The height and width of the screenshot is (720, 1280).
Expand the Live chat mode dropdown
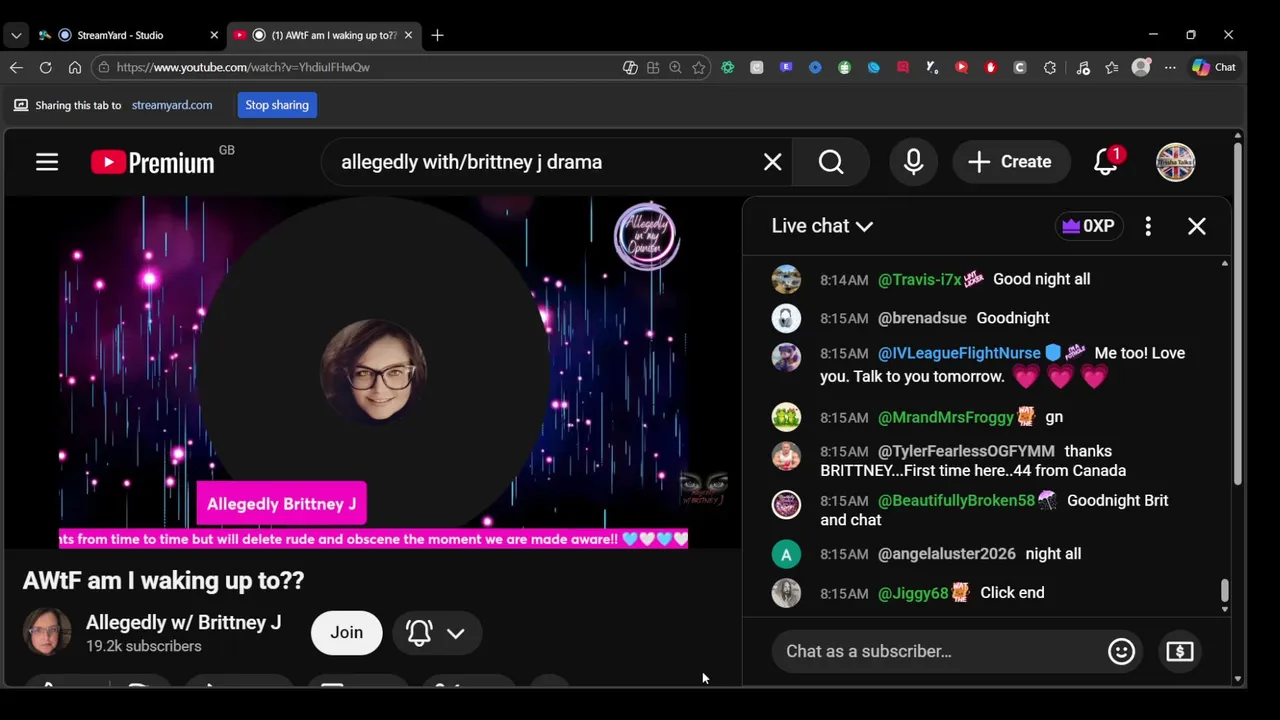(x=822, y=226)
